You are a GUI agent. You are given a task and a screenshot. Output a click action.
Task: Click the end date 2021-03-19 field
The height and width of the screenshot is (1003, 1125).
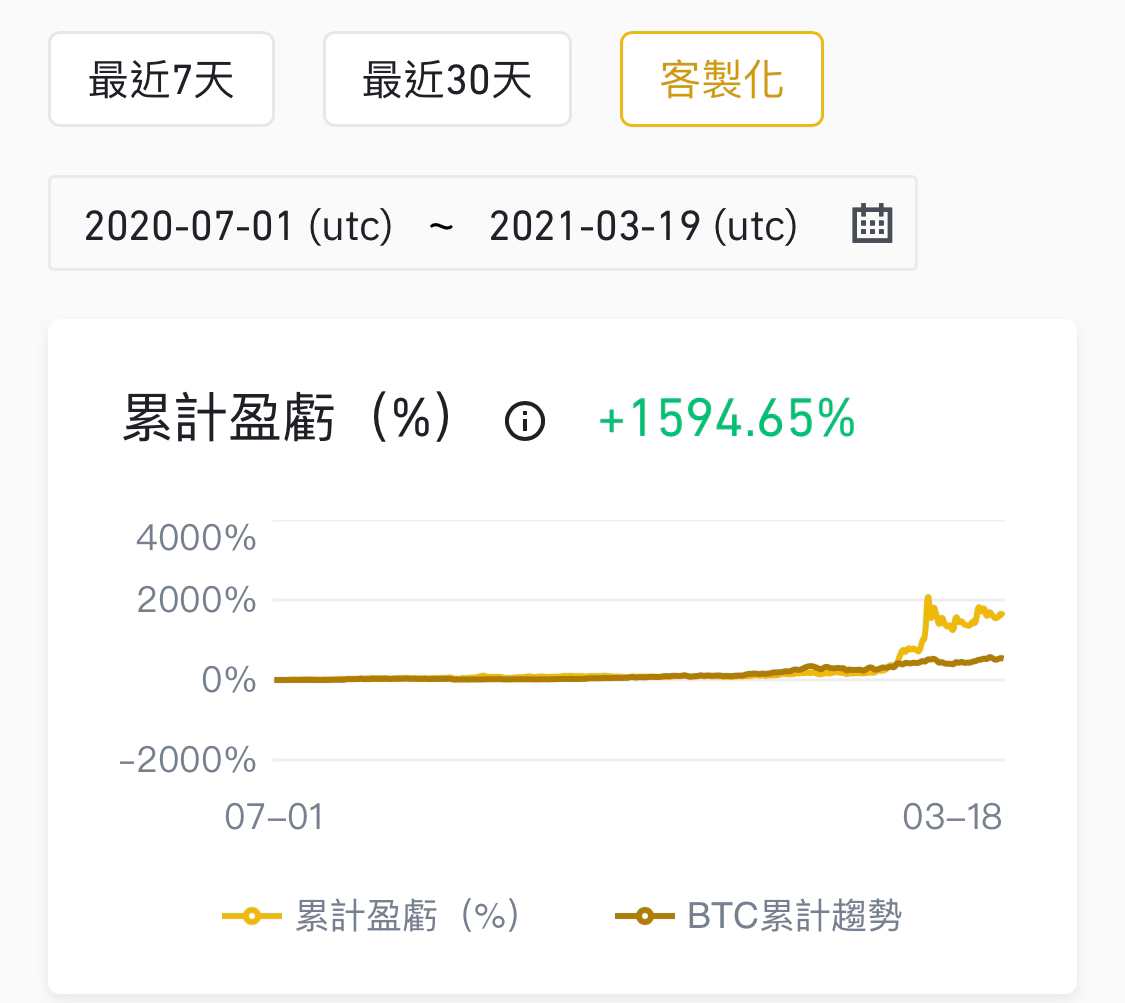(643, 226)
